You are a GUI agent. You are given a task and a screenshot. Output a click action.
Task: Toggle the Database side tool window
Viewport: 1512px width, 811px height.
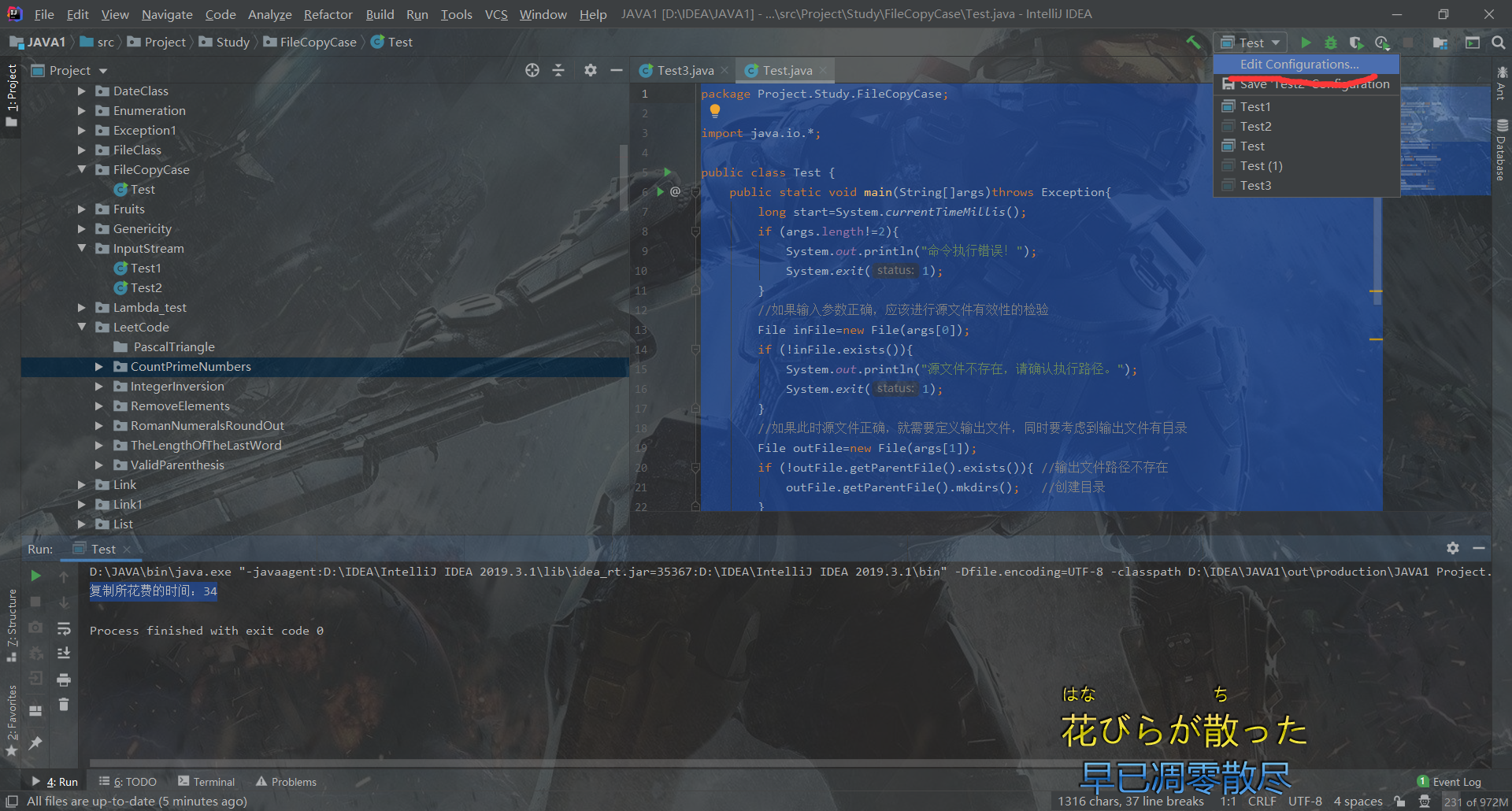pyautogui.click(x=1501, y=150)
